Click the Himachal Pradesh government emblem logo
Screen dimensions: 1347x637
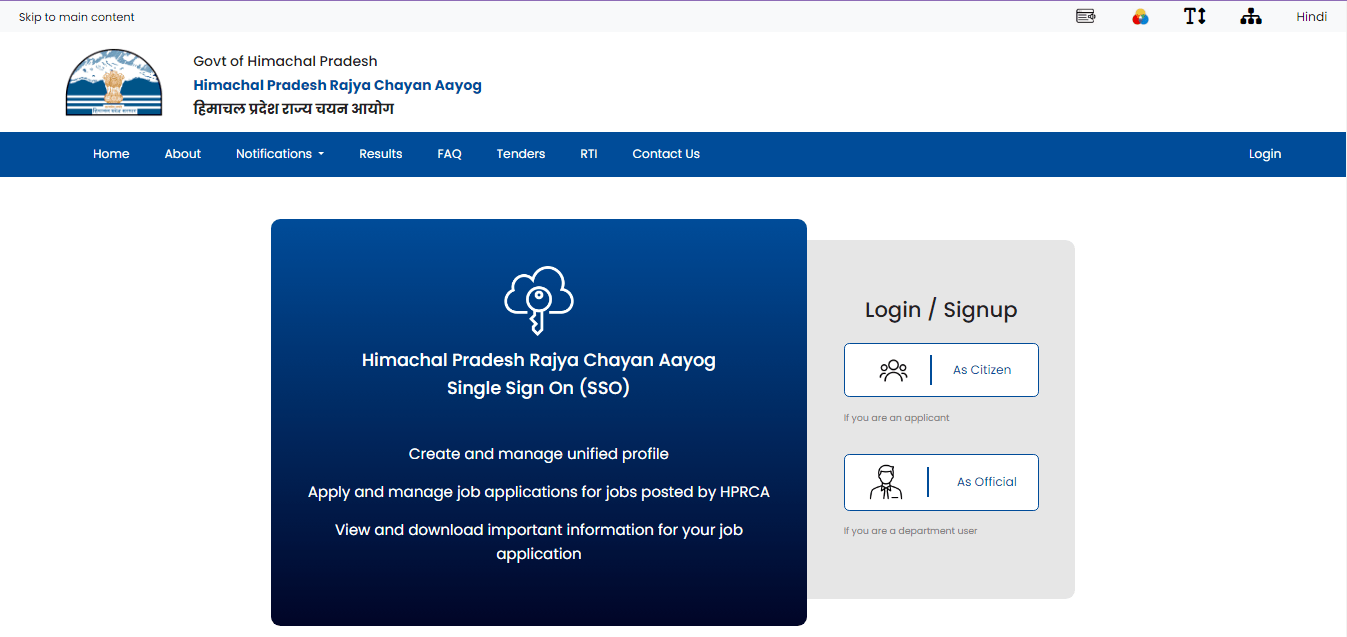(x=113, y=84)
